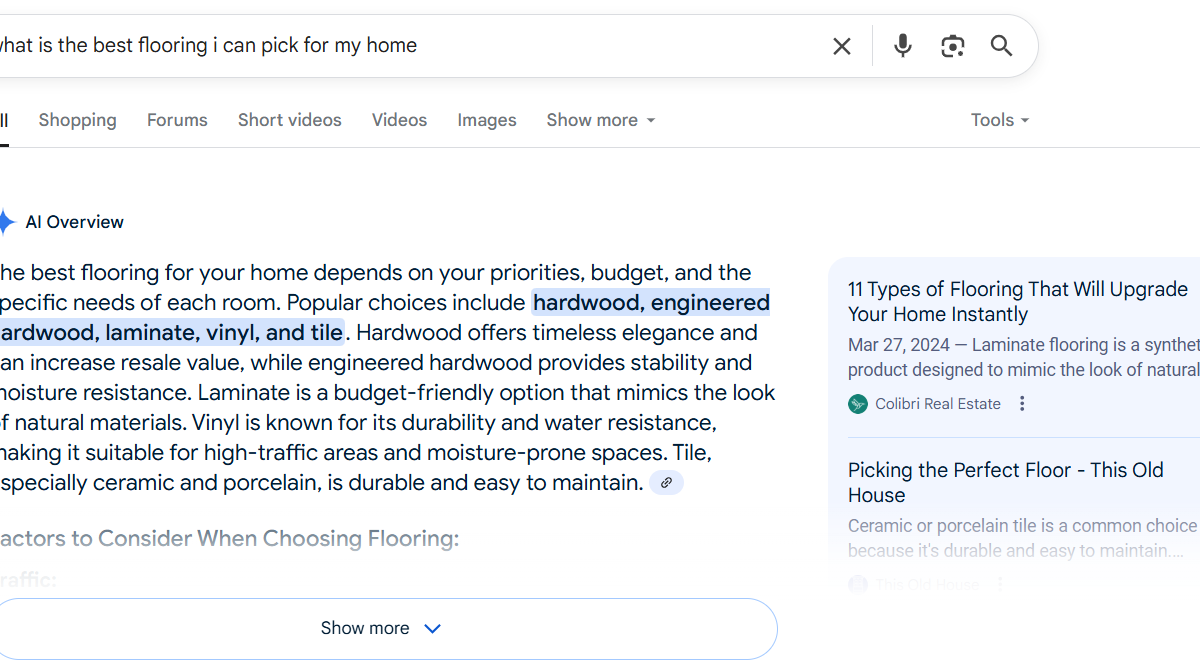Open Colibri Real Estate three-dot menu
Image resolution: width=1200 pixels, height=668 pixels.
coord(1022,404)
